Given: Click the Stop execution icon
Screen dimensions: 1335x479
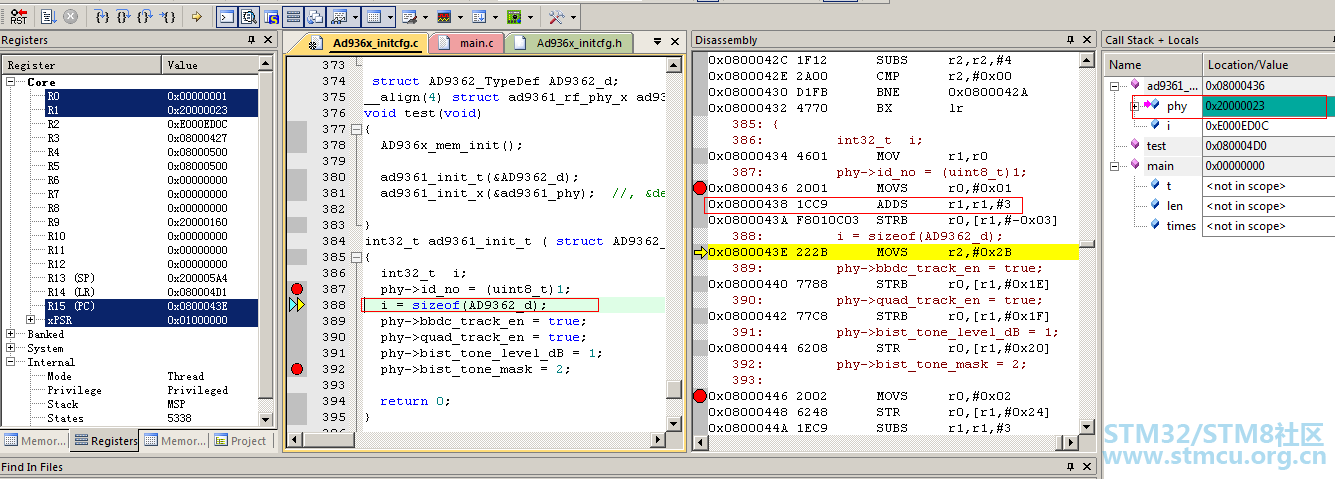Looking at the screenshot, I should click(x=70, y=17).
